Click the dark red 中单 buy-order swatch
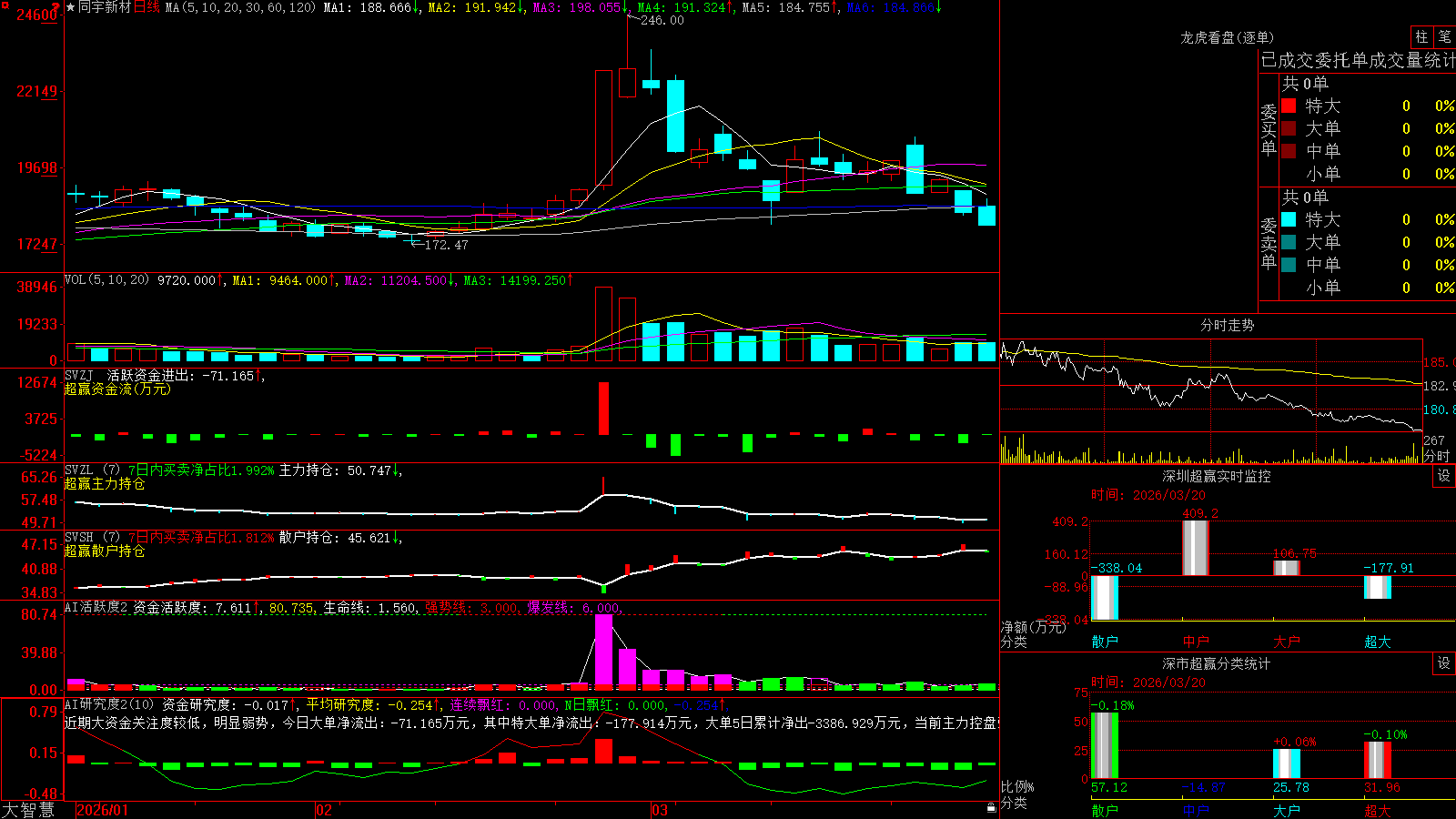1456x819 pixels. [x=1289, y=151]
